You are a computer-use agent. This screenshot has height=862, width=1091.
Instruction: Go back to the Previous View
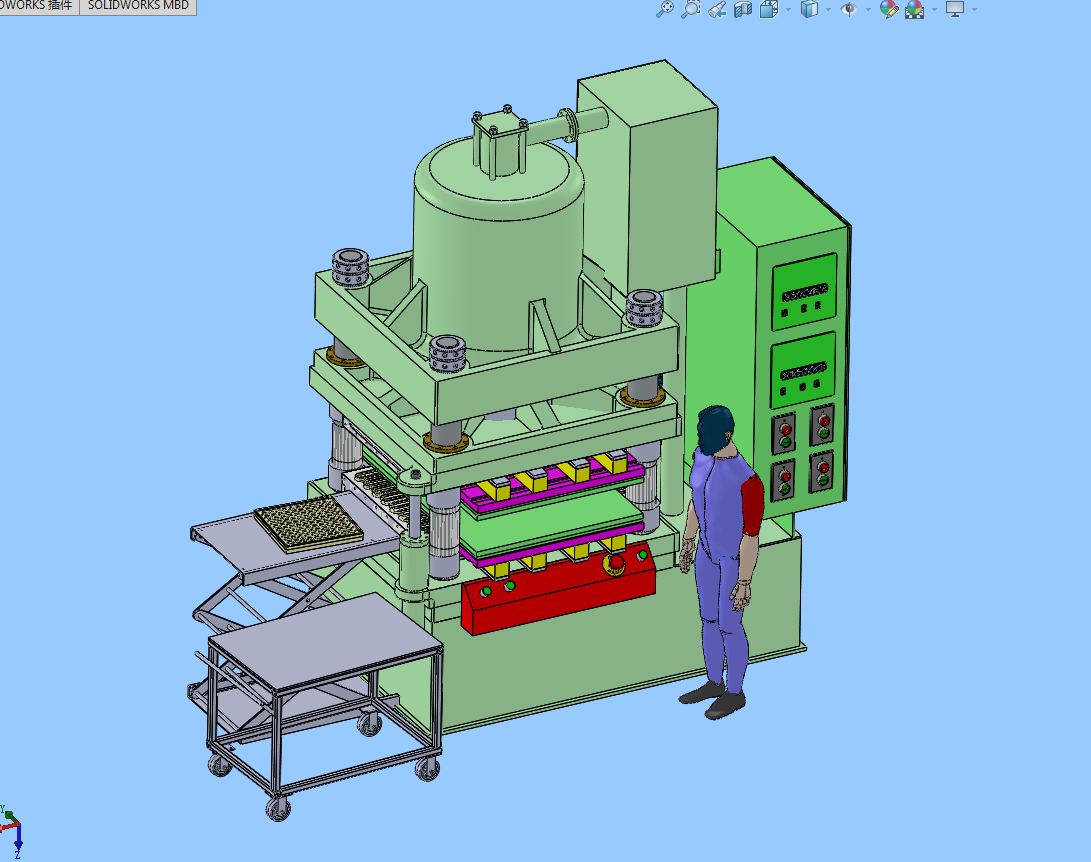click(716, 10)
